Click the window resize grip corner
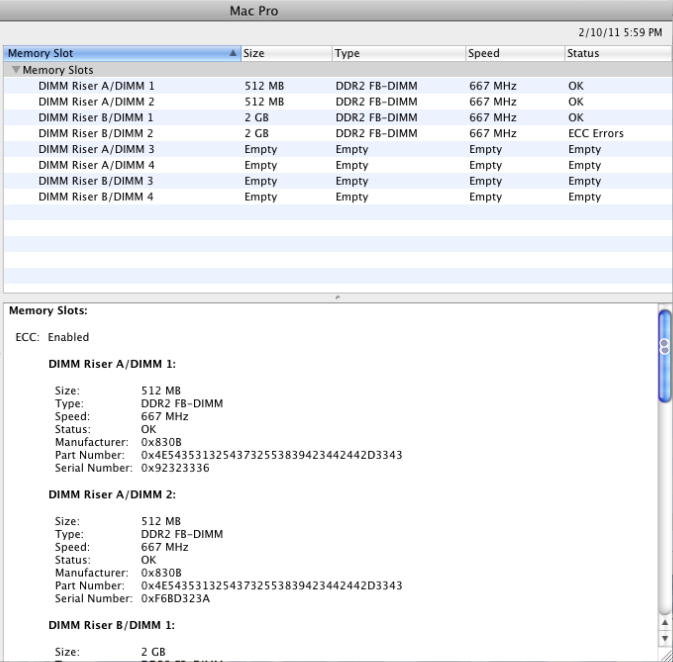 (x=666, y=655)
